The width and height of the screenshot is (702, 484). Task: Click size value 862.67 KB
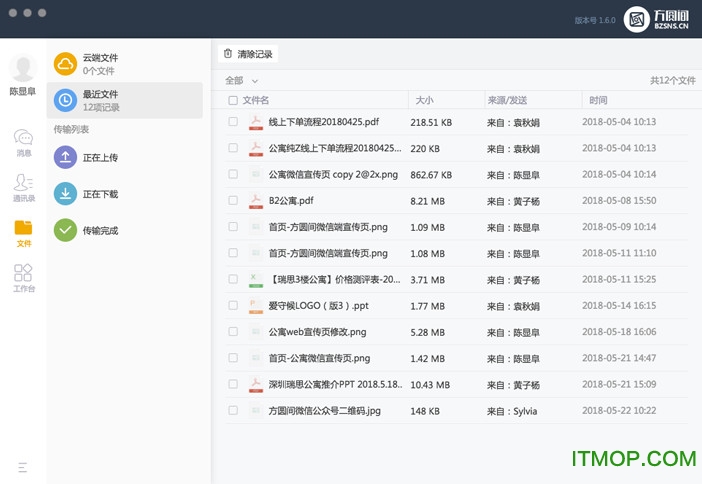coord(431,175)
